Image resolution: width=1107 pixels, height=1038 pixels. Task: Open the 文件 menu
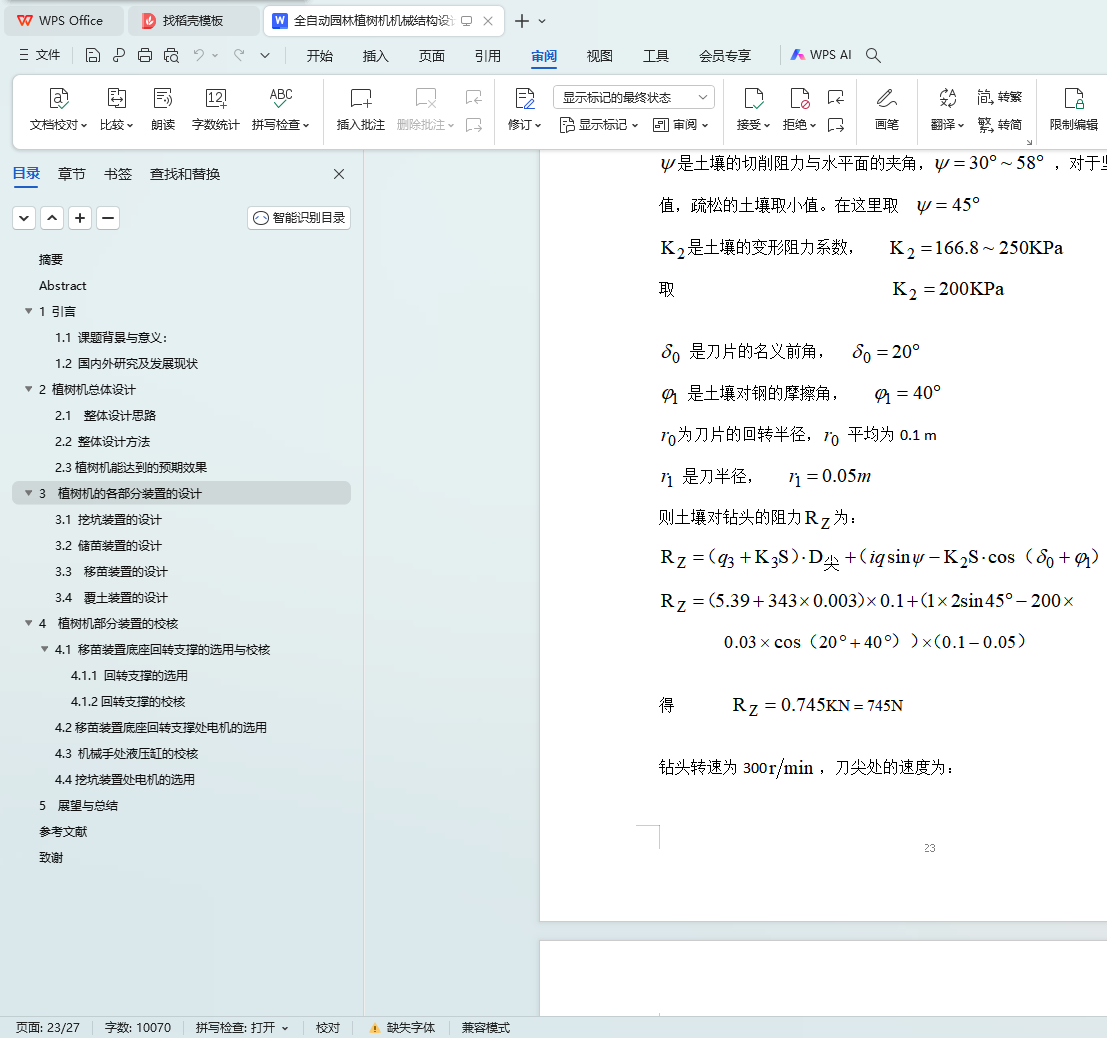40,55
